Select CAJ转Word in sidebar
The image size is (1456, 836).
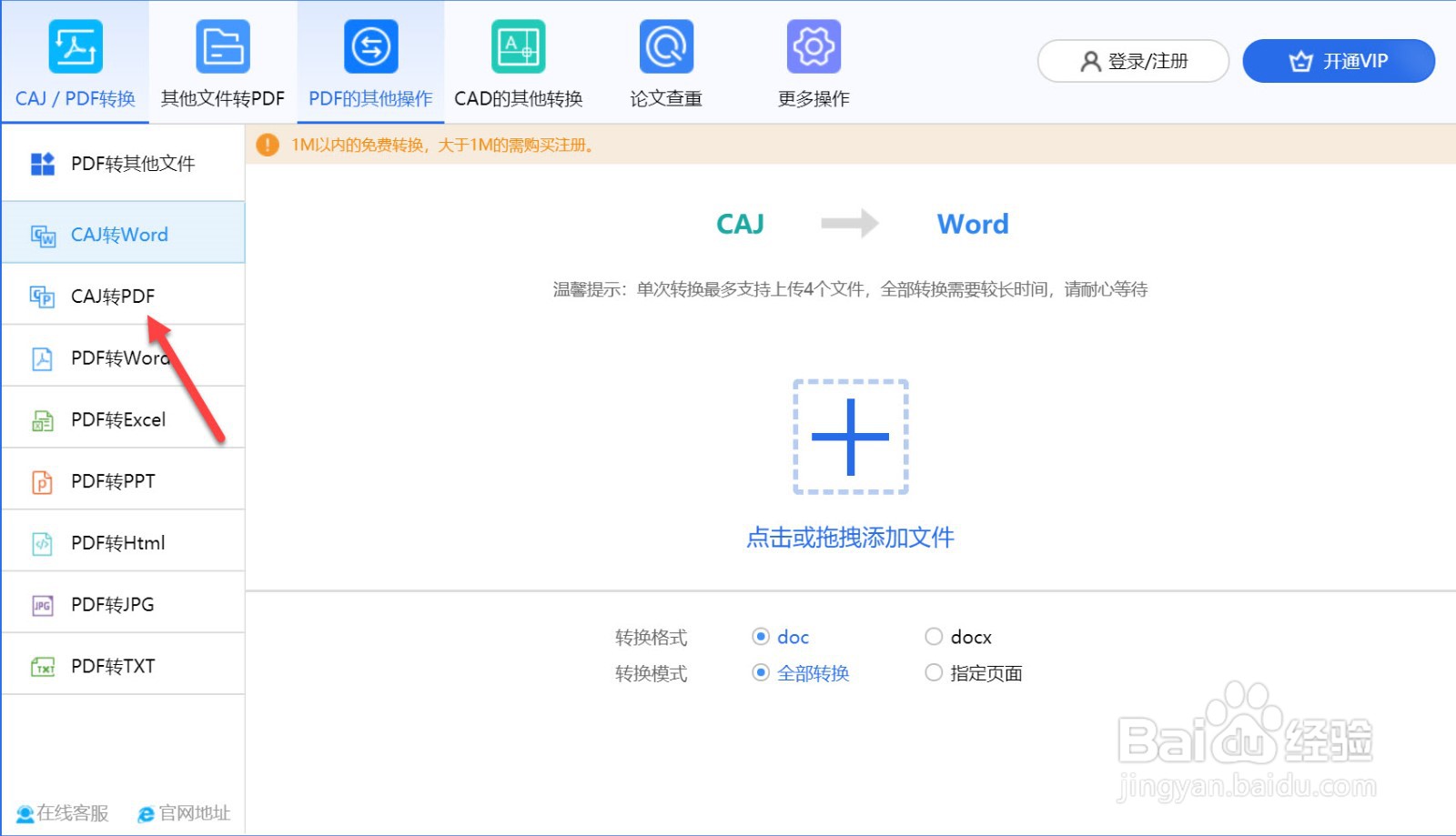(124, 232)
